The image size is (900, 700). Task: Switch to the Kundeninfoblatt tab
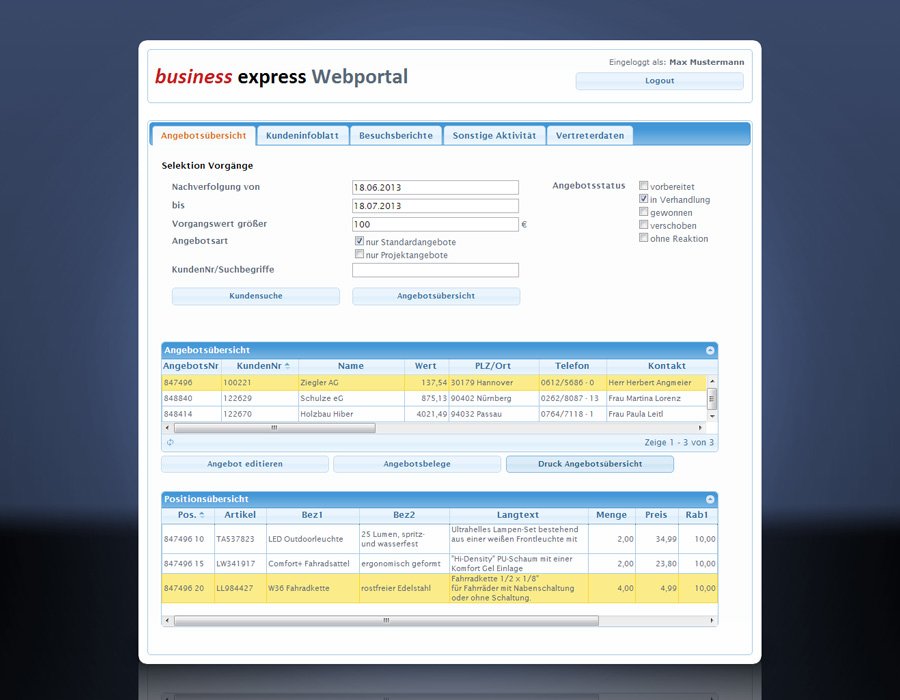(x=302, y=134)
